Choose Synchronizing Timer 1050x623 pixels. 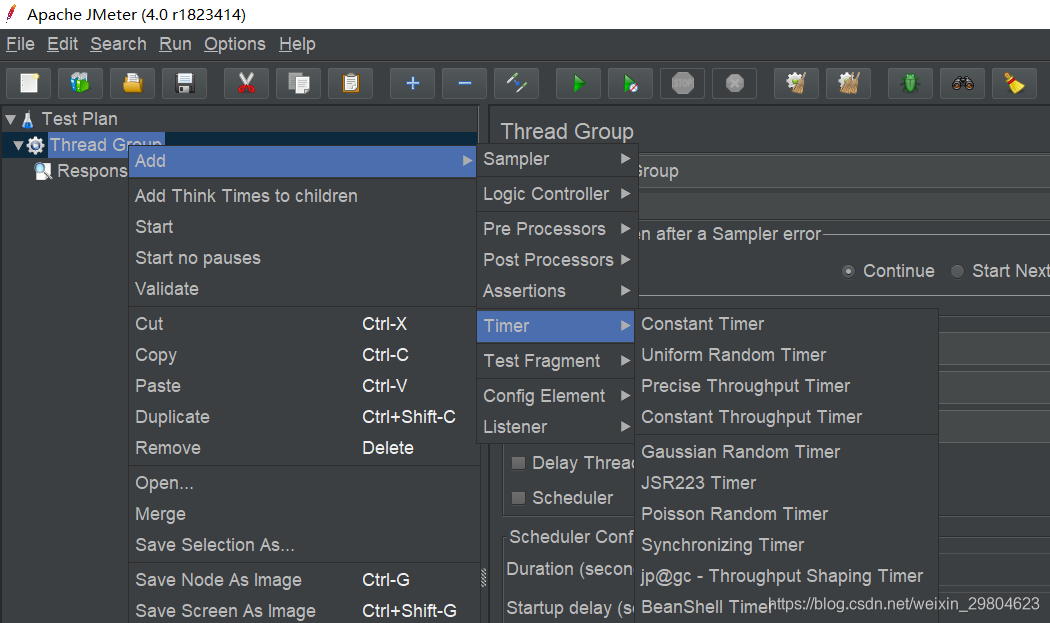pyautogui.click(x=786, y=545)
